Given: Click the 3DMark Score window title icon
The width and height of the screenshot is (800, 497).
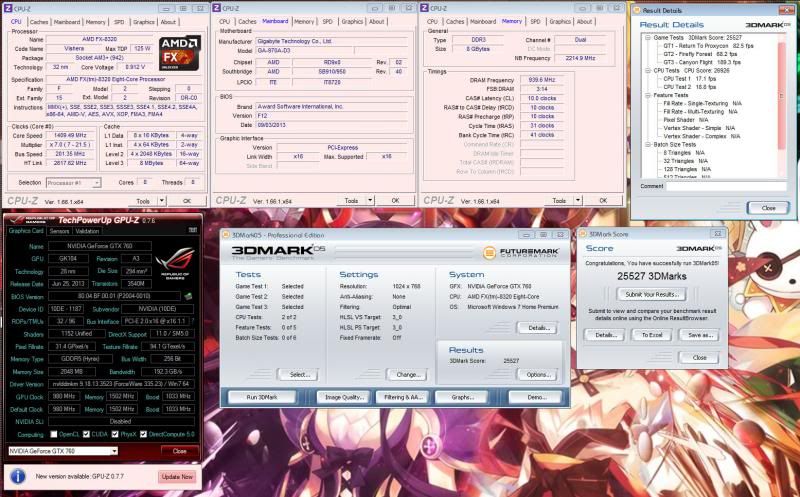Looking at the screenshot, I should pyautogui.click(x=583, y=234).
